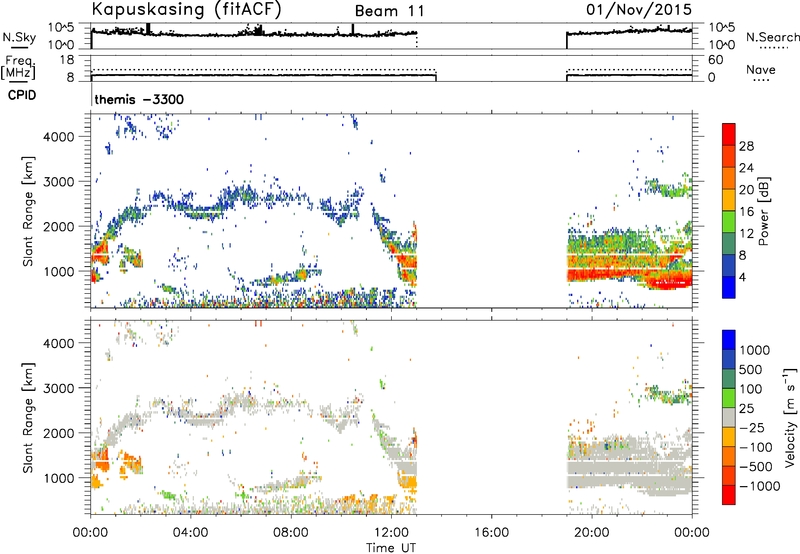This screenshot has height=554, width=800.
Task: Click the 'N.Sky' legend label
Action: coord(19,37)
